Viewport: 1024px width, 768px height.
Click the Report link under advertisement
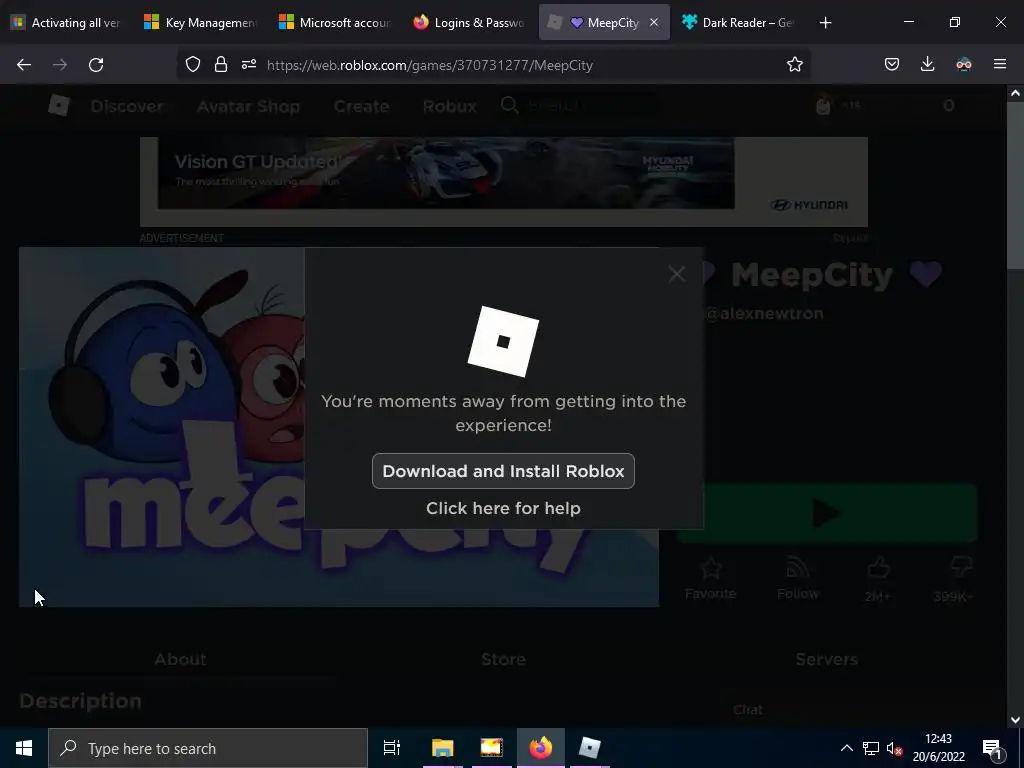[850, 238]
